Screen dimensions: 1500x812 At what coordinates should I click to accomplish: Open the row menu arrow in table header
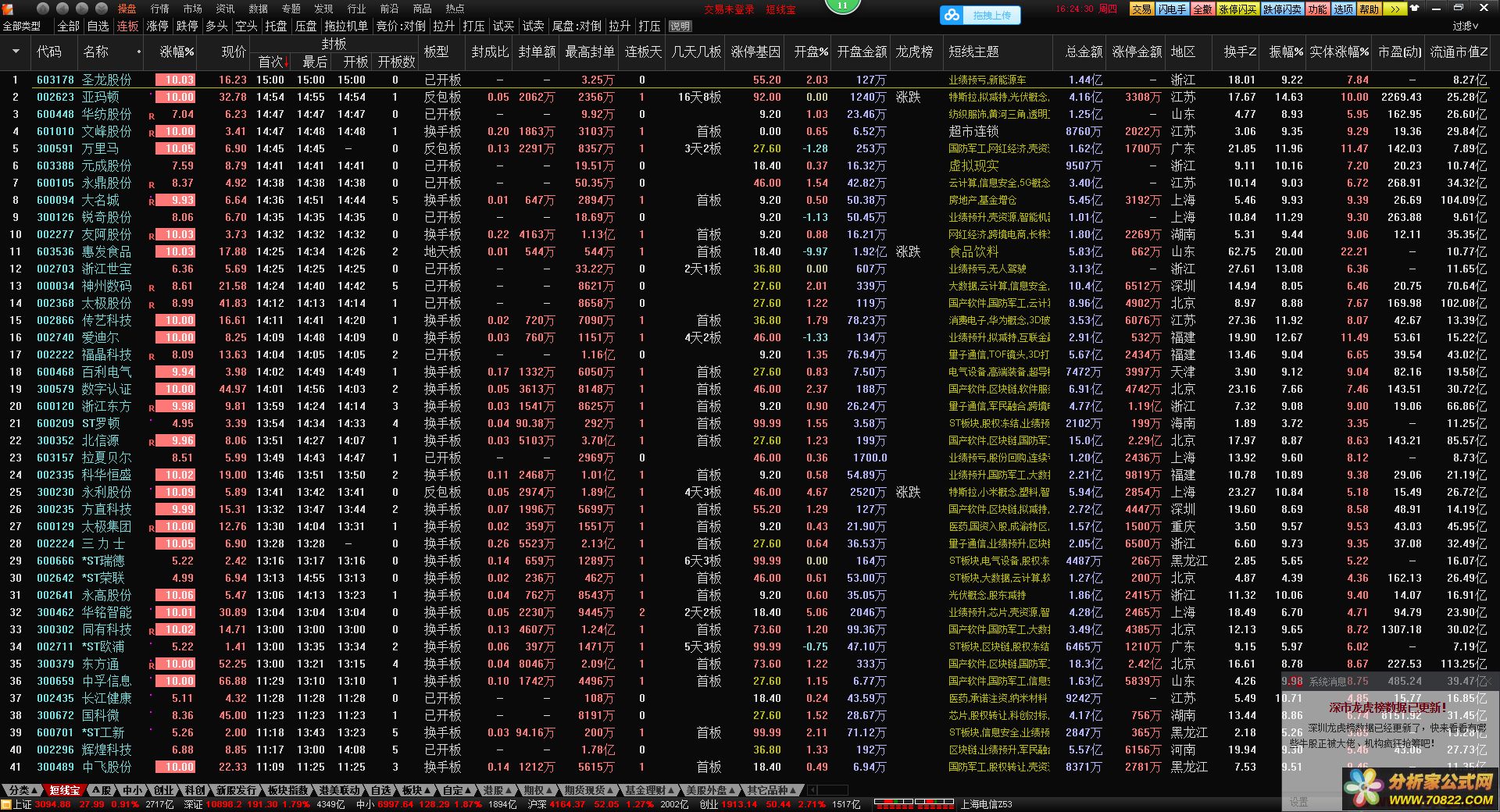tap(16, 52)
